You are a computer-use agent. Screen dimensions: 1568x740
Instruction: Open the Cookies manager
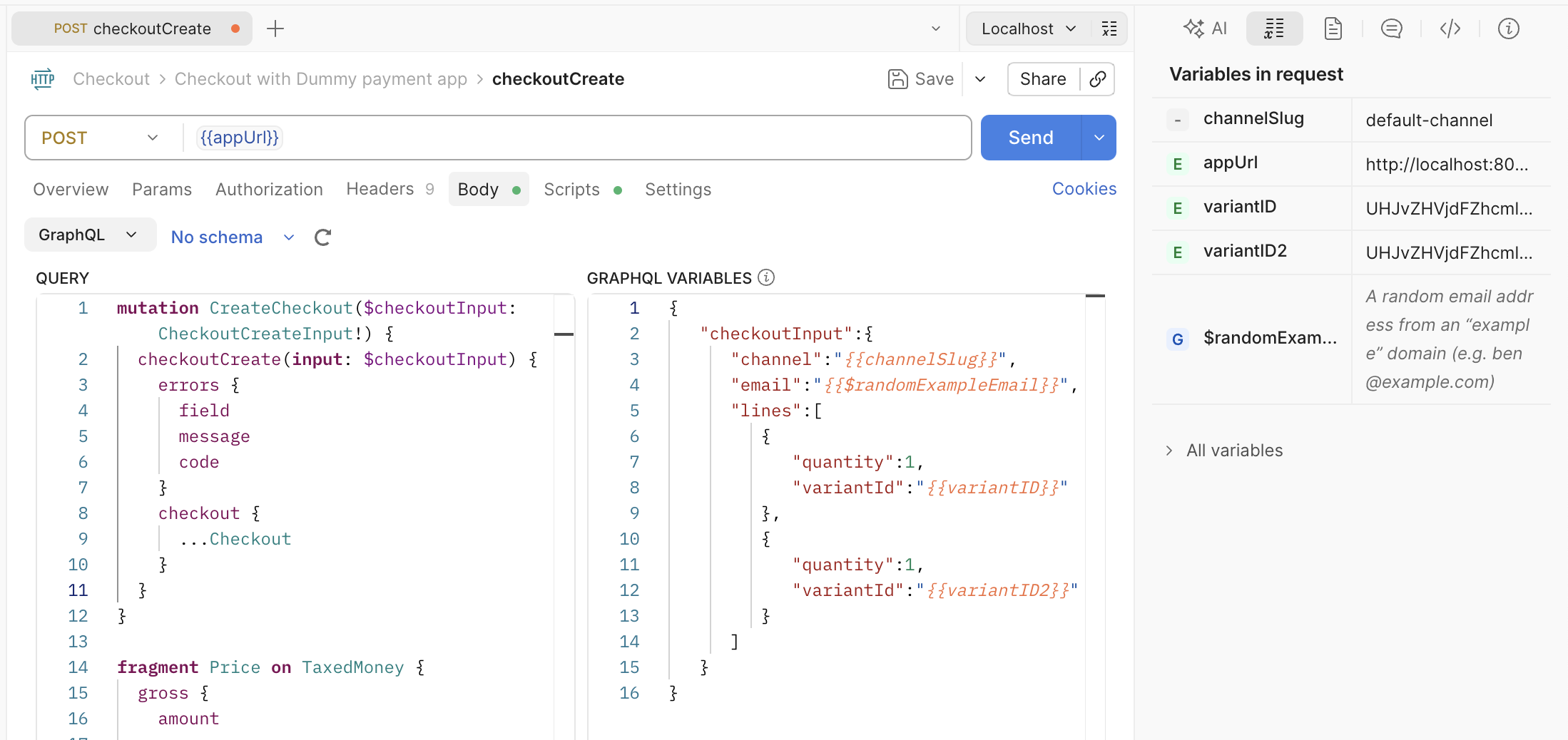(1084, 188)
